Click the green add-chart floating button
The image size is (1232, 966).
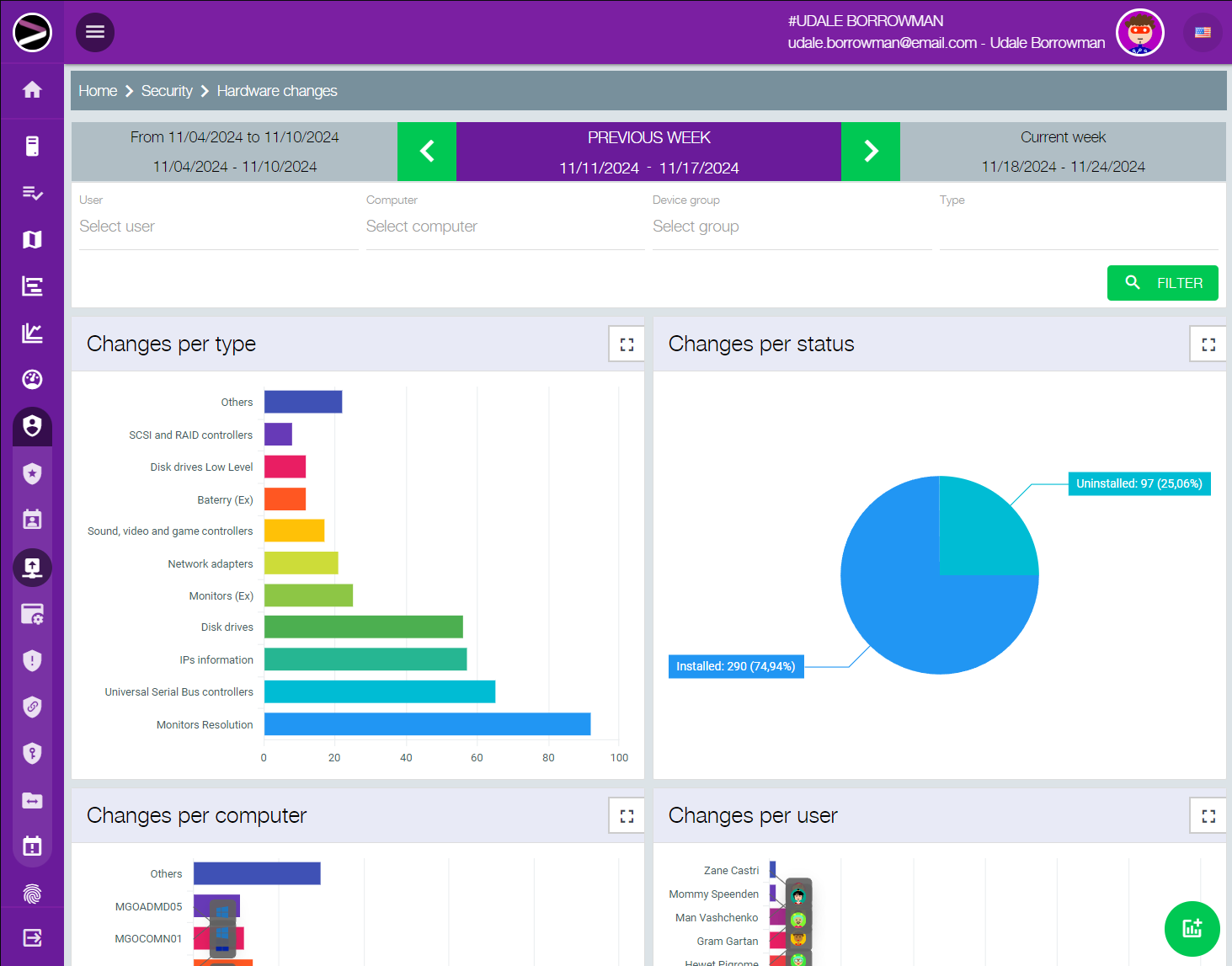click(1192, 928)
